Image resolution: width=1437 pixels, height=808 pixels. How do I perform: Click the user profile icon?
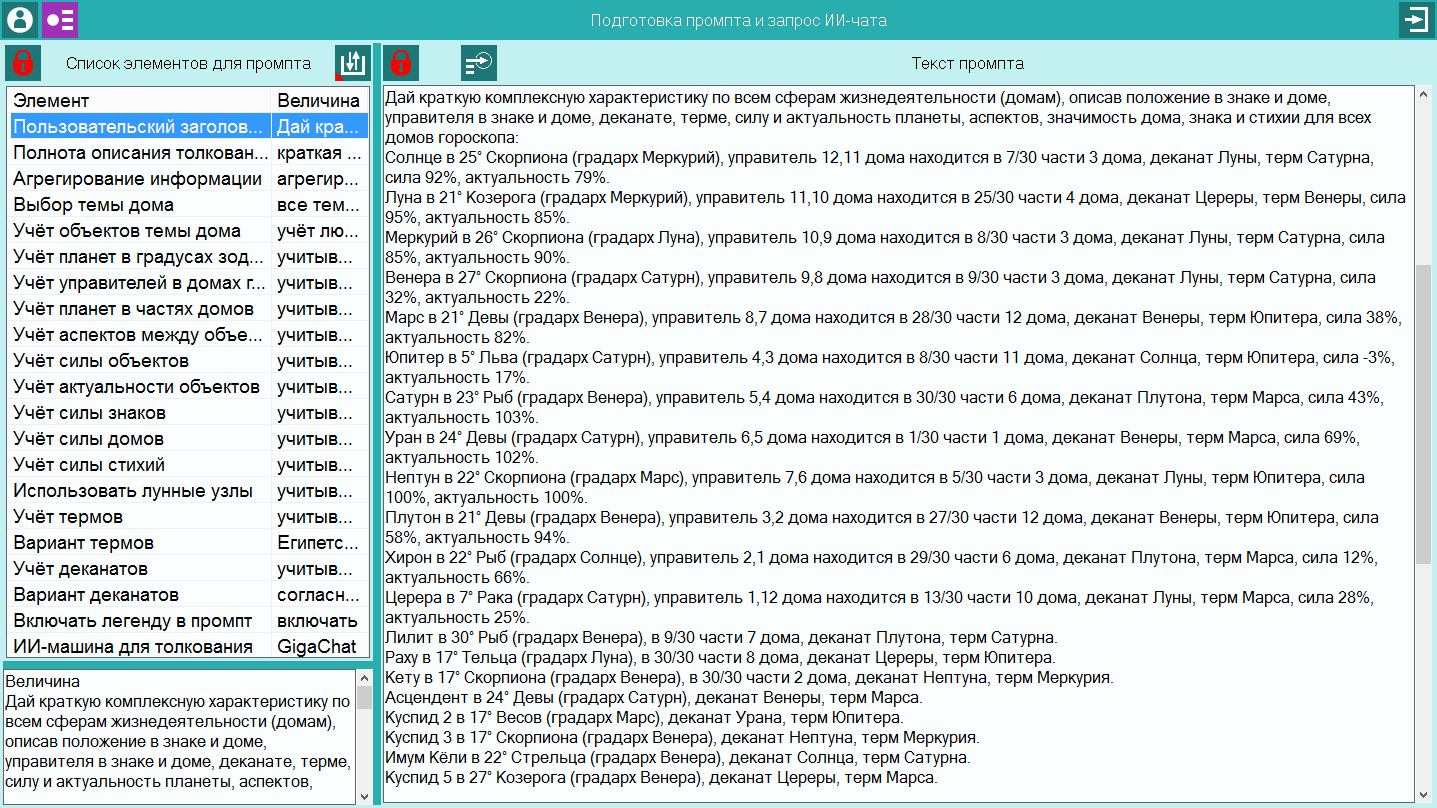click(19, 19)
